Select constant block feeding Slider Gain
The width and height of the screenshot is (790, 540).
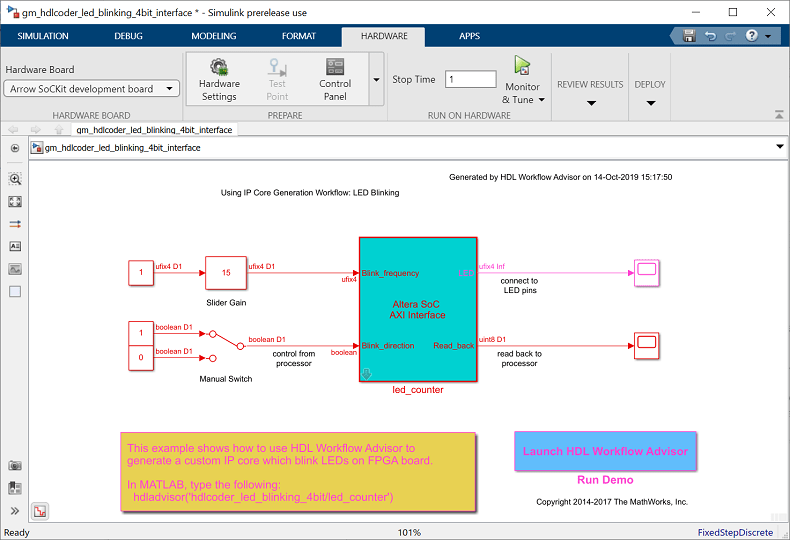click(141, 273)
